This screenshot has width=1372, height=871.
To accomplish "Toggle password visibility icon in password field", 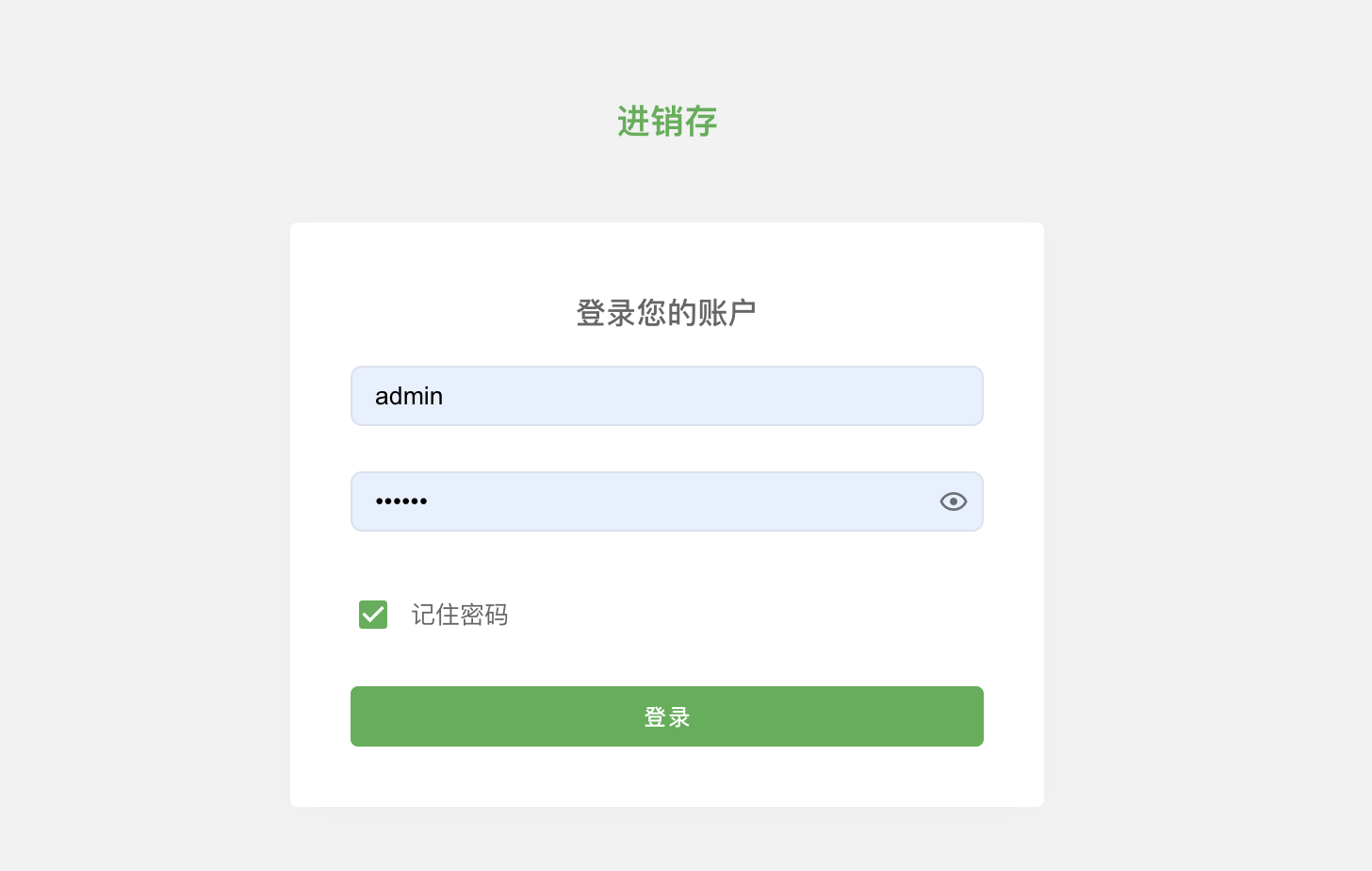I will coord(953,501).
